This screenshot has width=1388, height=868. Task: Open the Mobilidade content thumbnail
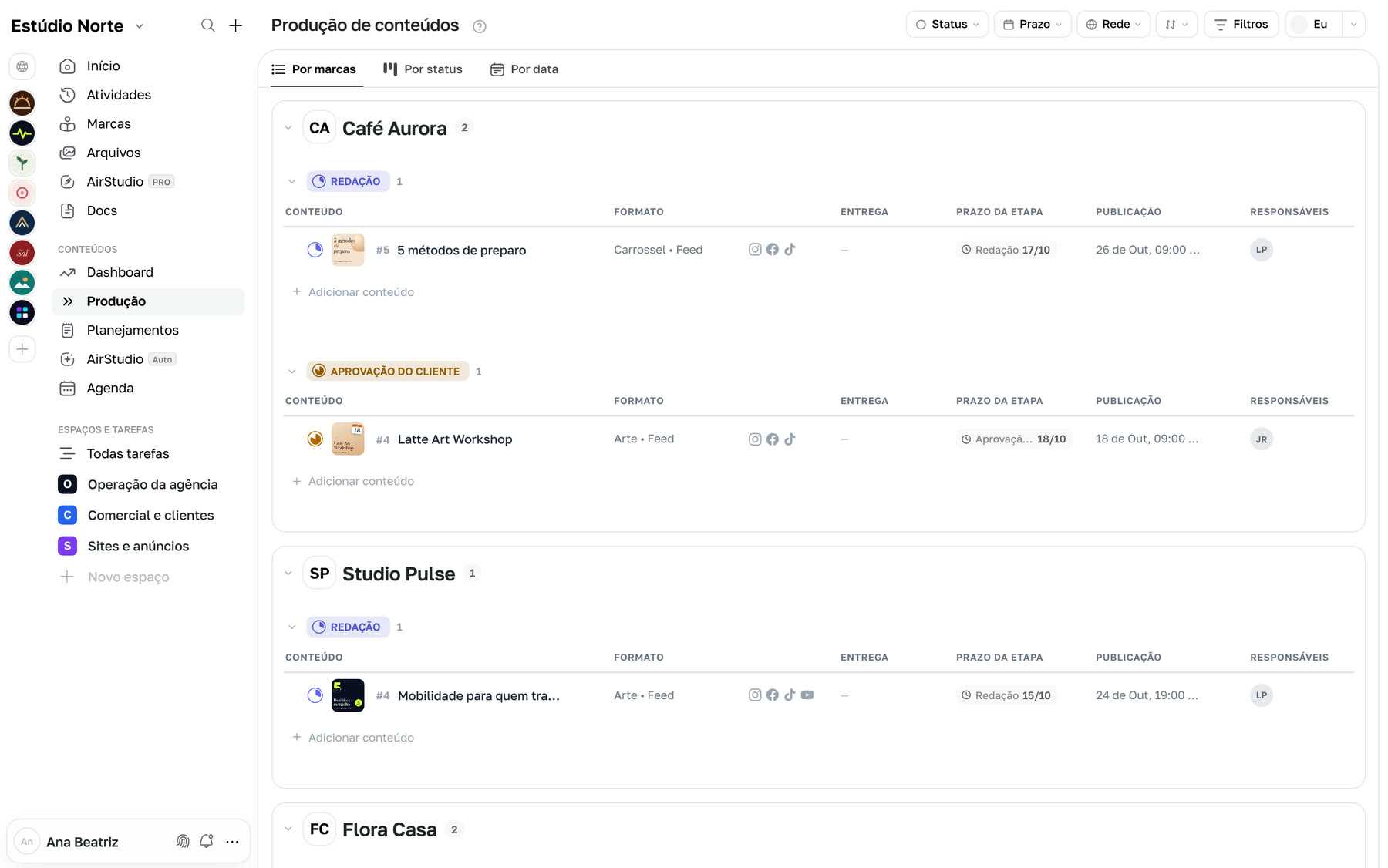[x=348, y=695]
